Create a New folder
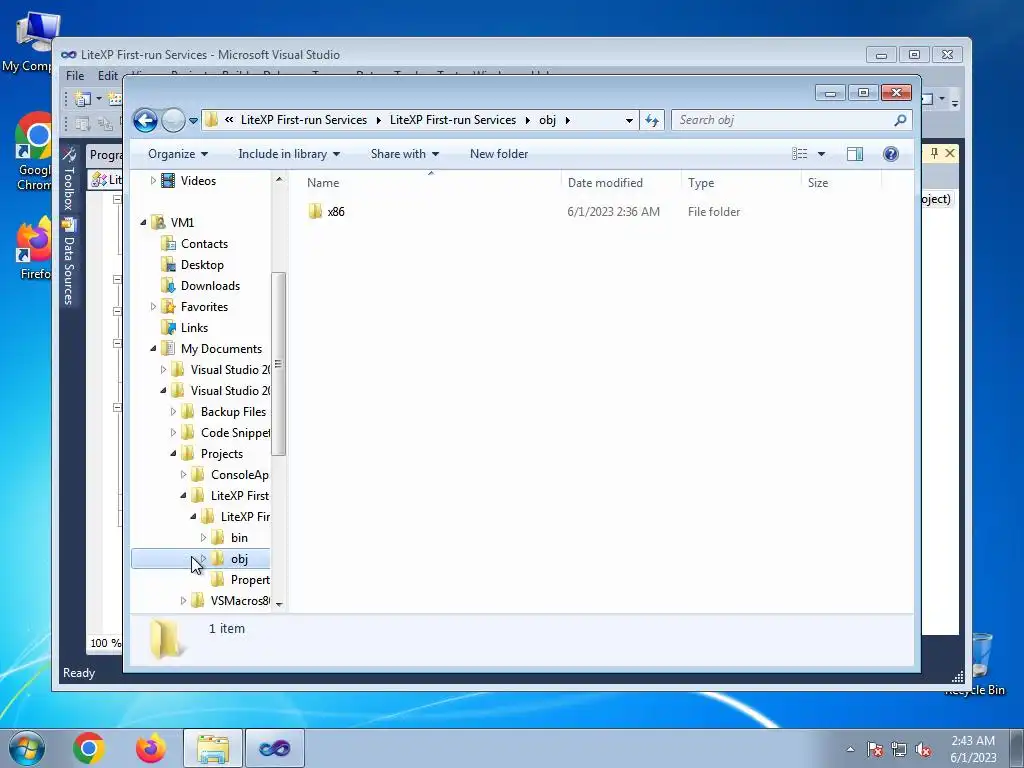This screenshot has height=768, width=1024. point(499,154)
